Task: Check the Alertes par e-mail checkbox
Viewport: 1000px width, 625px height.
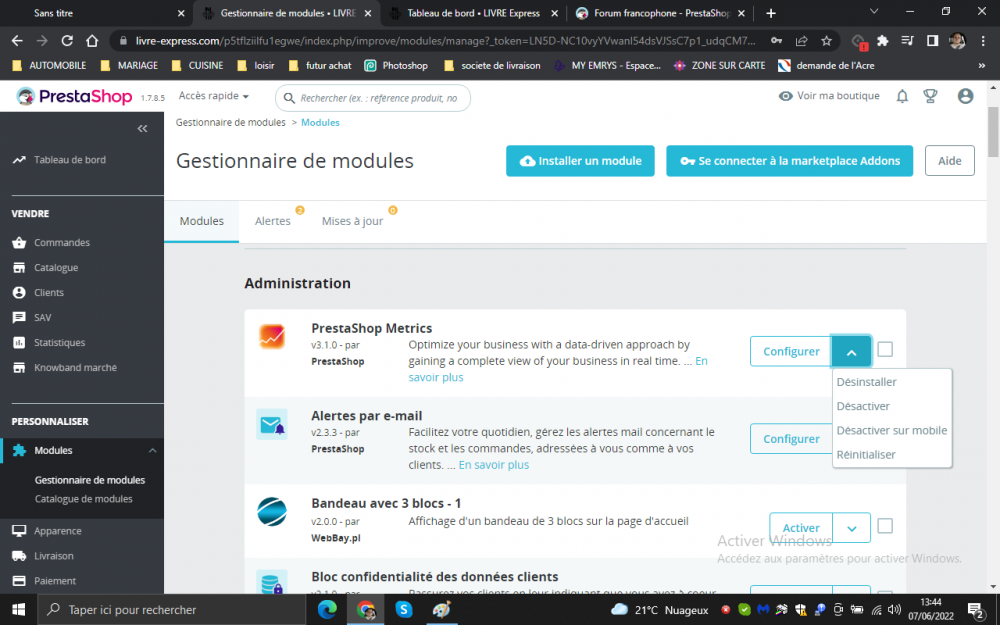Action: pyautogui.click(x=887, y=438)
